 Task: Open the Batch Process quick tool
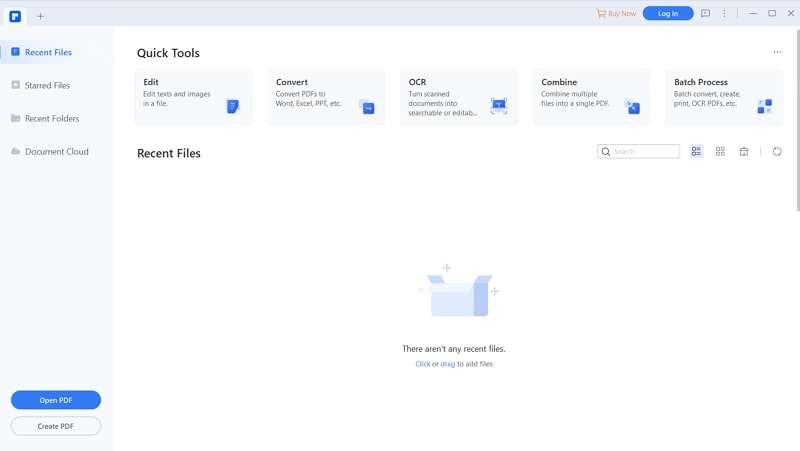click(x=724, y=97)
